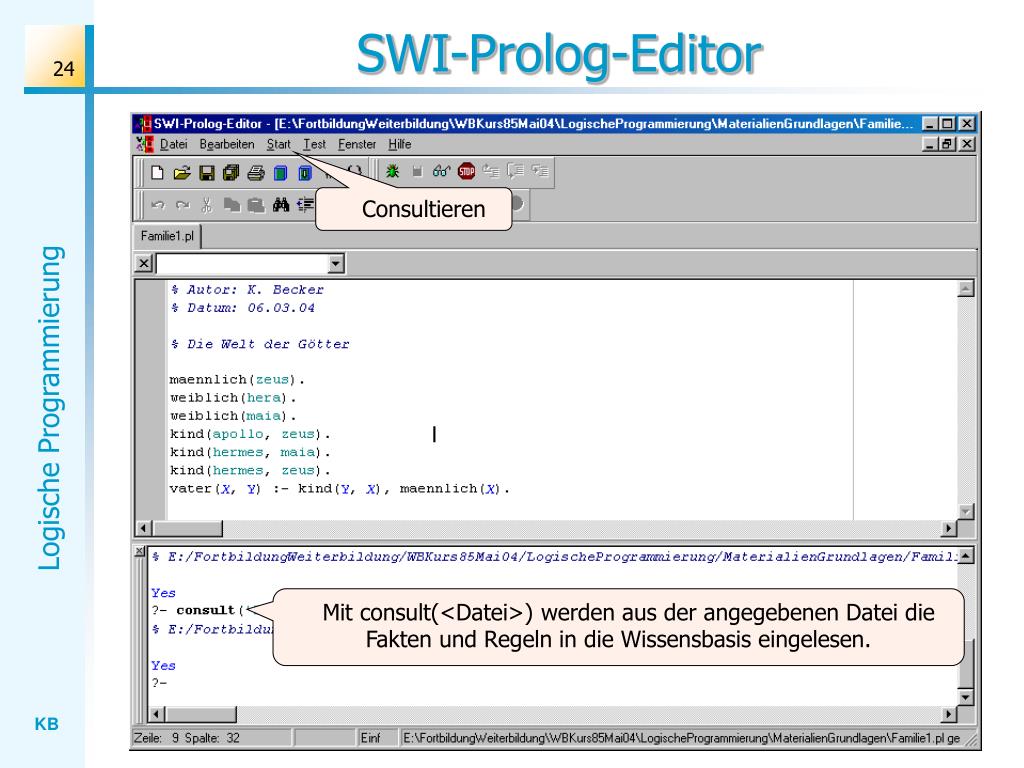Click the Save all icon
The height and width of the screenshot is (768, 1024).
click(x=231, y=172)
